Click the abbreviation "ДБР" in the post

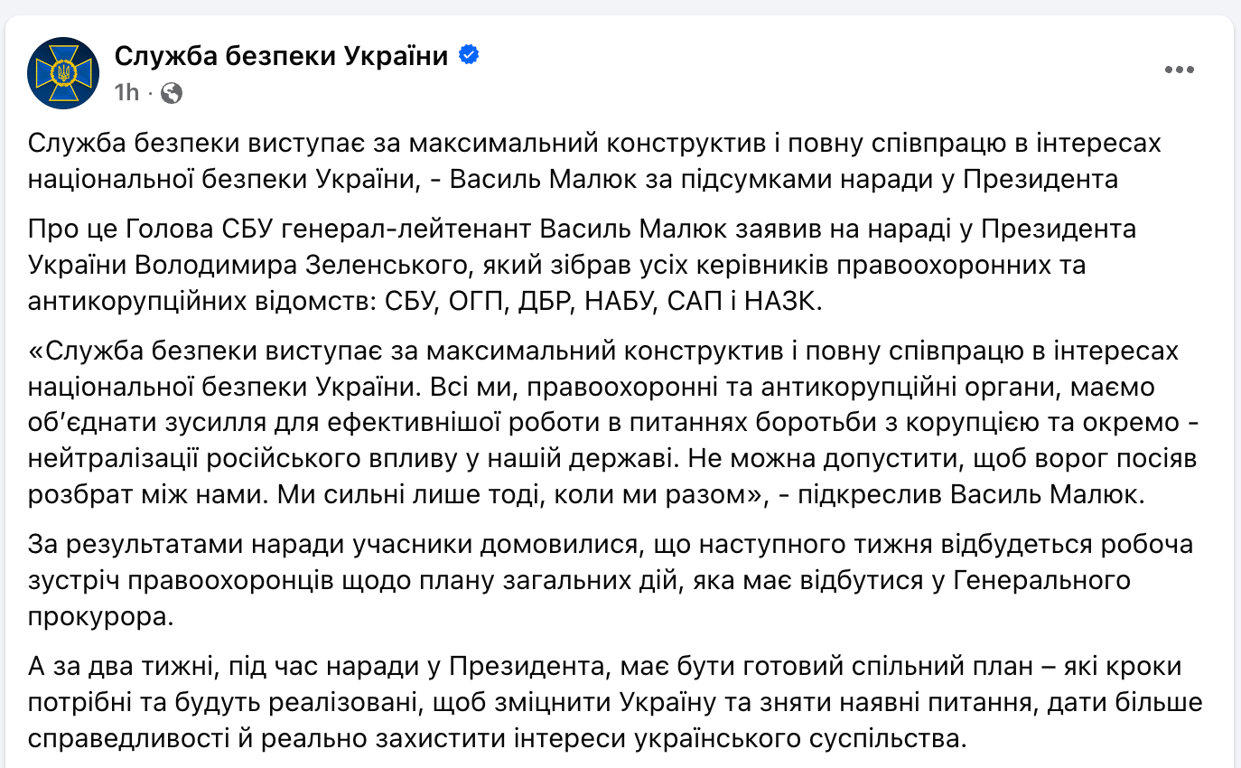pyautogui.click(x=536, y=302)
